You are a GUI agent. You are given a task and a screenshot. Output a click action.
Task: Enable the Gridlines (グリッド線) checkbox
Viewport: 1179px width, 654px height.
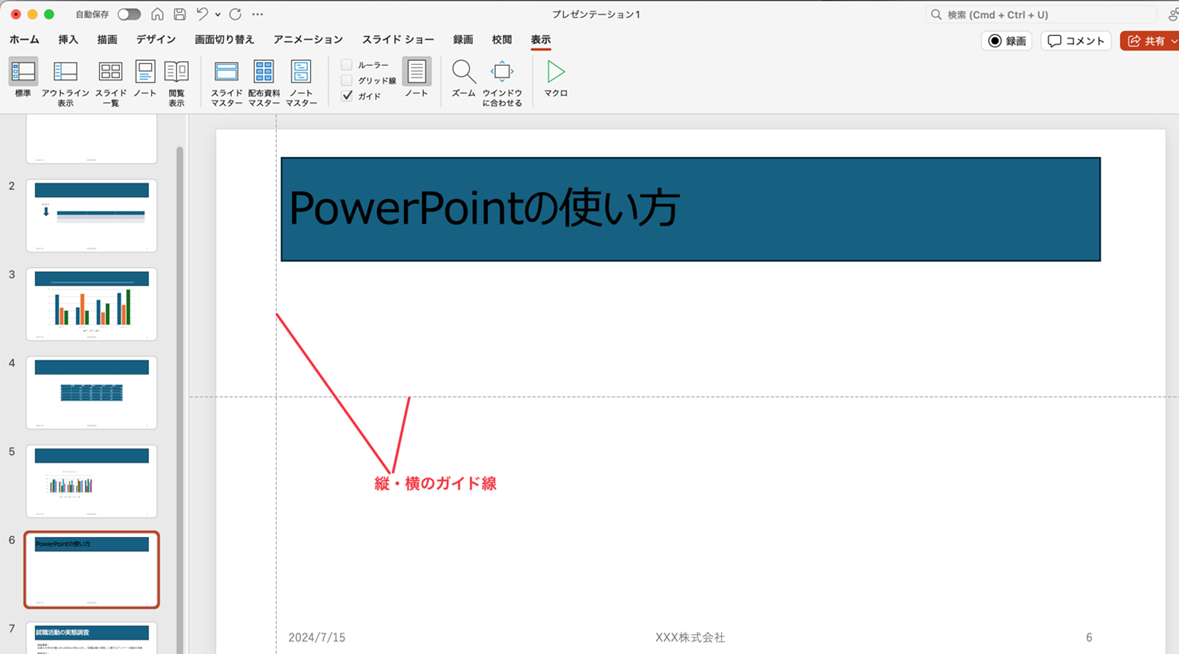(x=347, y=80)
